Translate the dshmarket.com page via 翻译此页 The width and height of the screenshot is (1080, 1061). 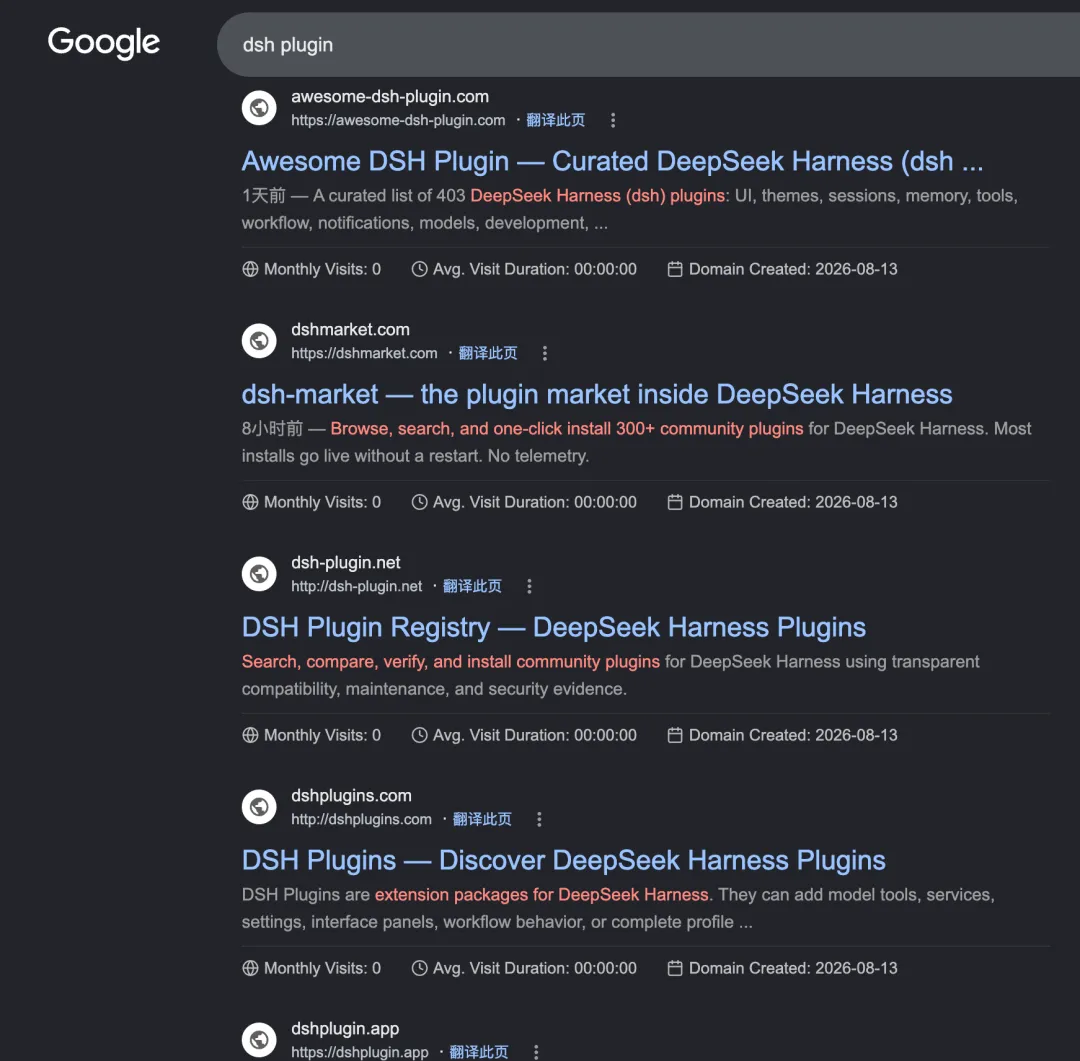point(488,353)
